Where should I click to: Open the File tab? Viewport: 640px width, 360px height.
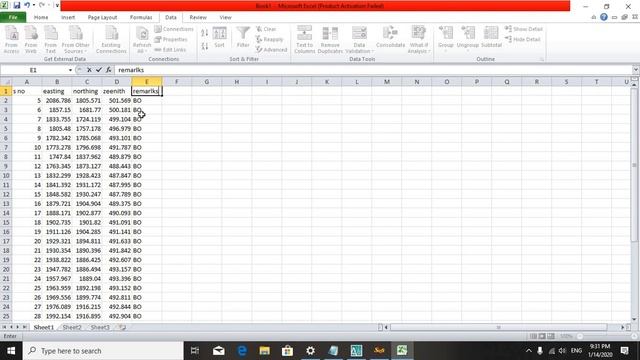tap(13, 17)
